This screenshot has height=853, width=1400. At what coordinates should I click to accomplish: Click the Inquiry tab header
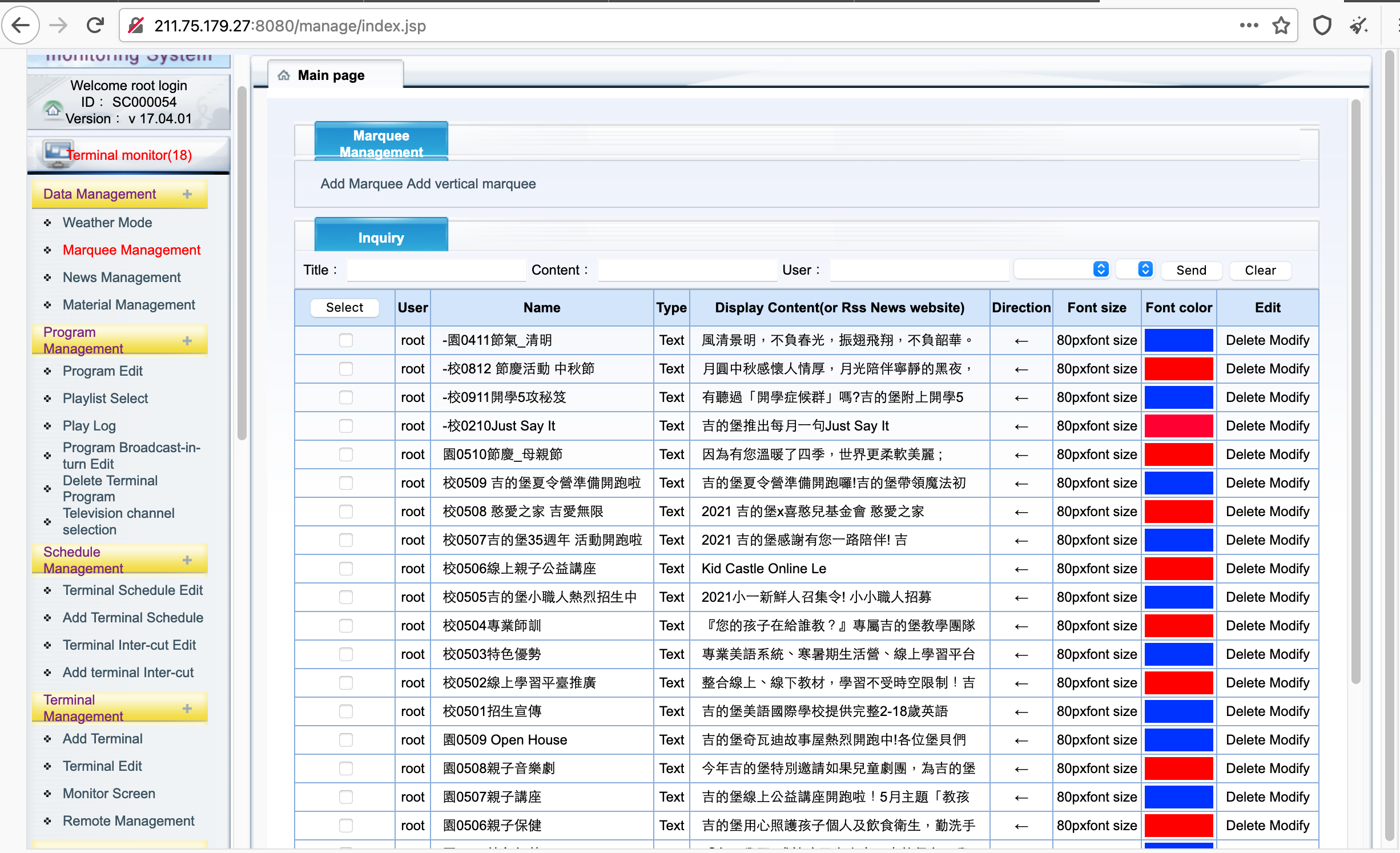(381, 235)
